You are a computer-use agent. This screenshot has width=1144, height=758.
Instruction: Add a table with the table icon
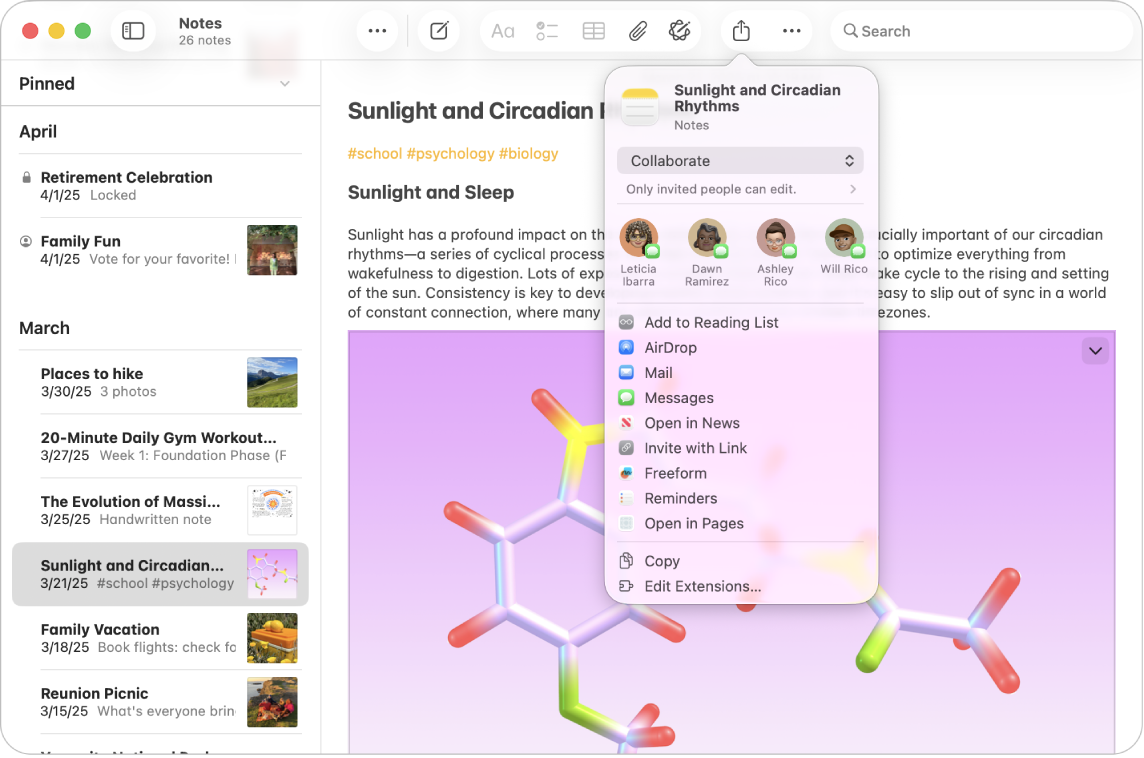click(593, 31)
